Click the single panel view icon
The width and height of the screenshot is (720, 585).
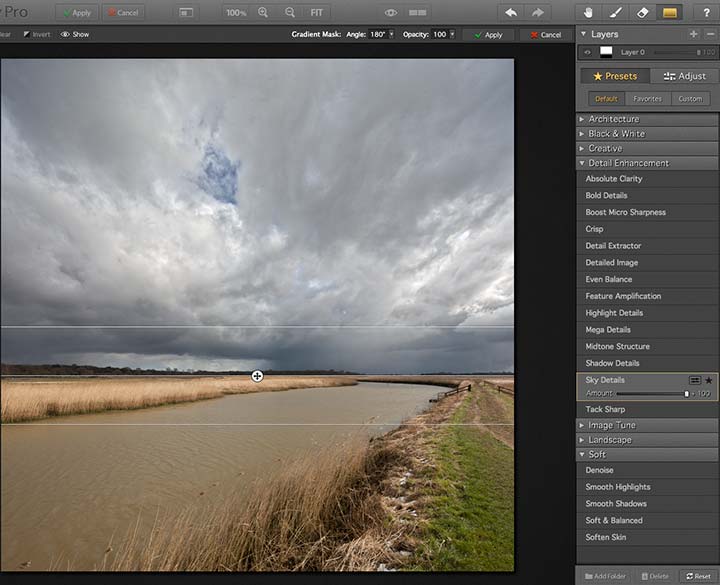coord(186,12)
